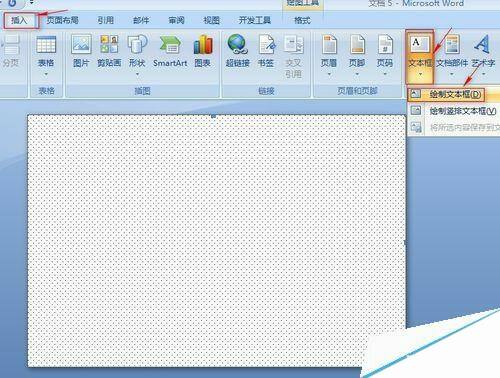
Task: Expand the 艺术字 dropdown arrow
Action: pyautogui.click(x=483, y=74)
